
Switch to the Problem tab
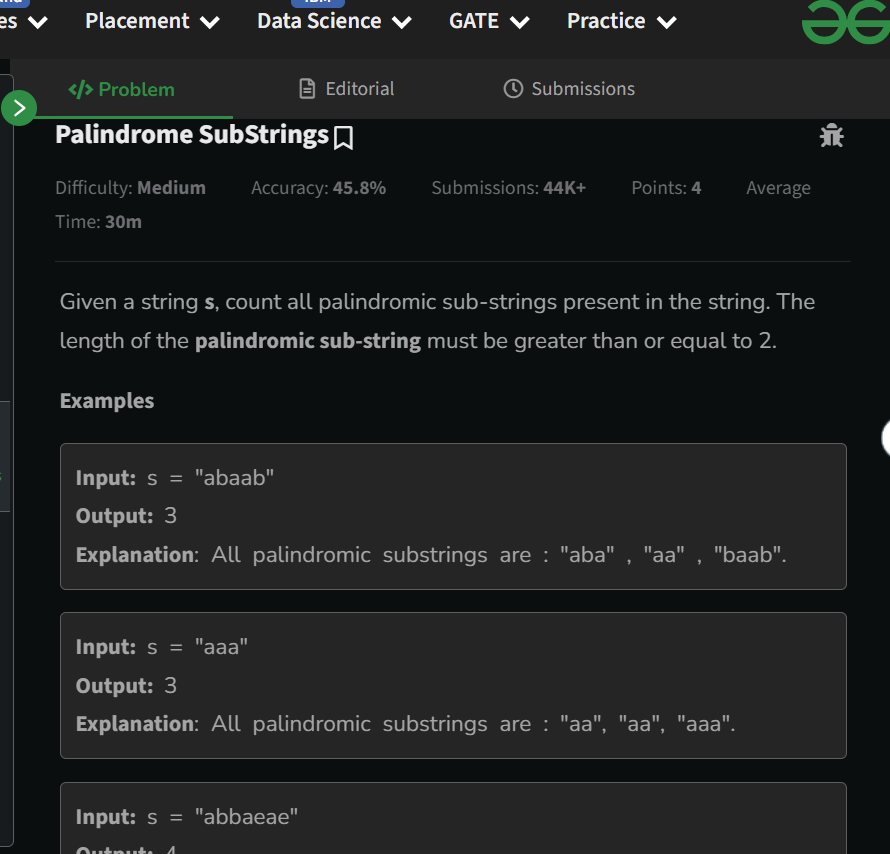point(121,89)
